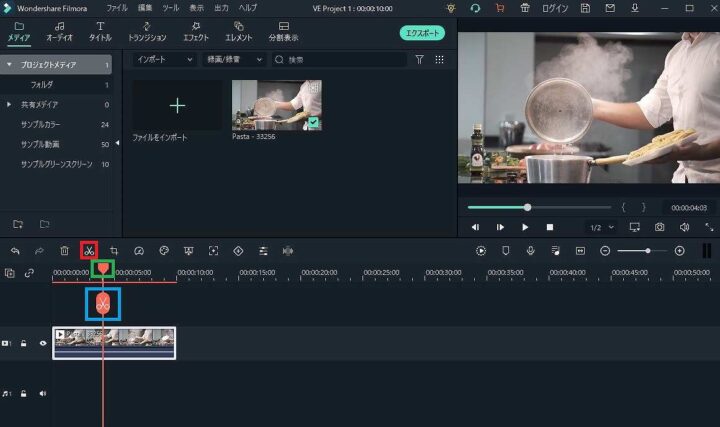The image size is (720, 427).
Task: Open the ファイル menu
Action: click(x=117, y=7)
